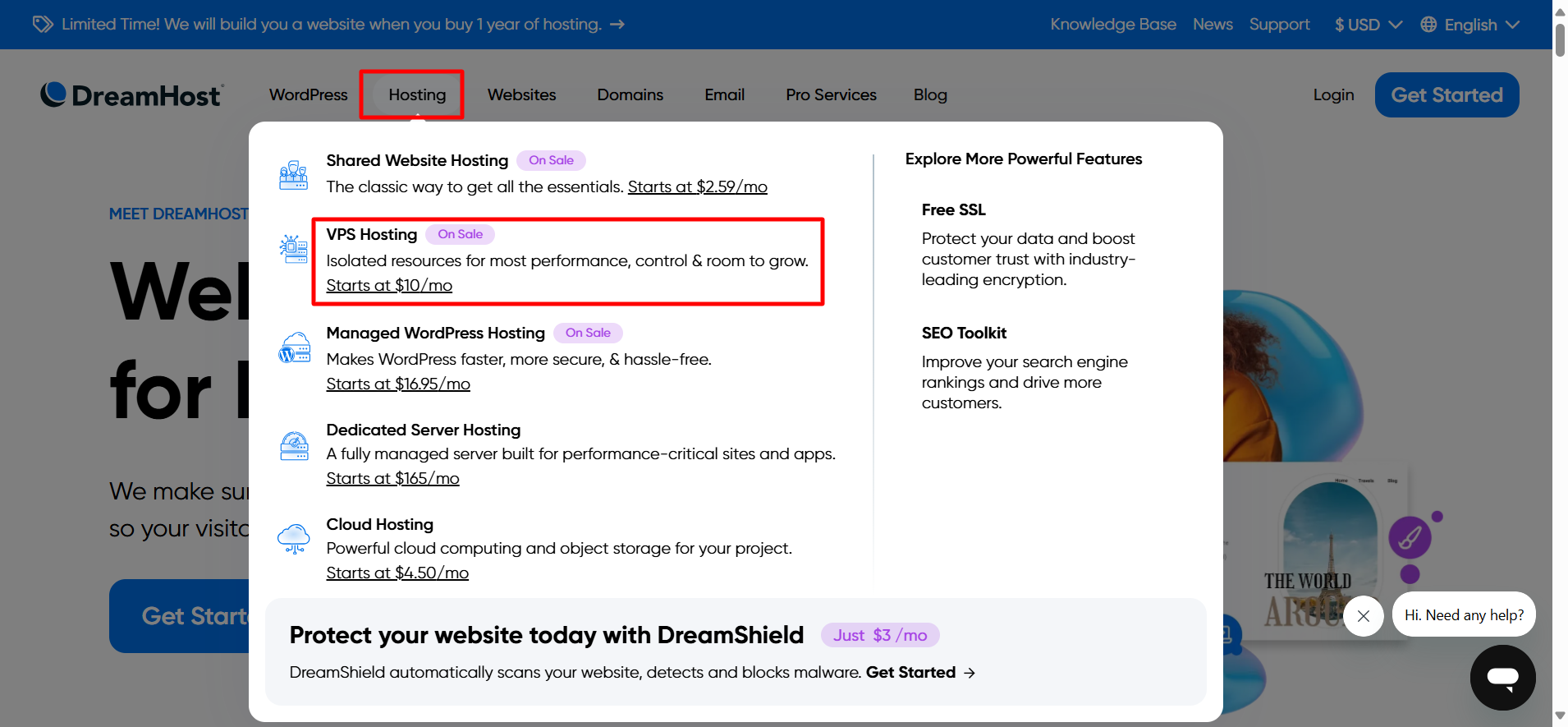Viewport: 1568px width, 727px height.
Task: Click On Sale badge beside Managed WordPress Hosting
Action: point(588,333)
